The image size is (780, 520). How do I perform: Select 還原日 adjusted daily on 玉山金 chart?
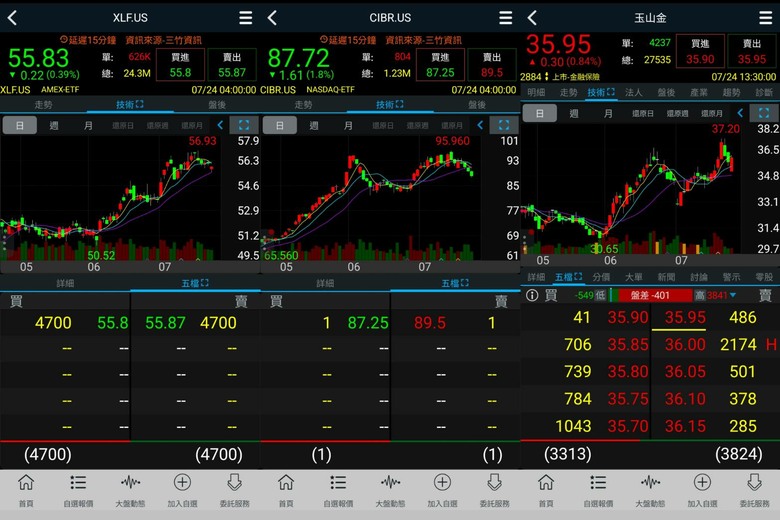click(x=643, y=113)
